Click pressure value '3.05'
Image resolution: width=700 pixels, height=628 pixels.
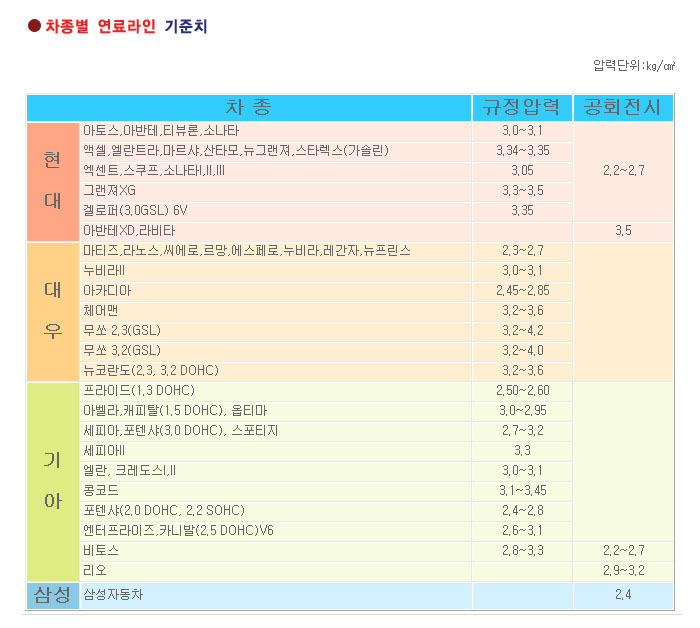tap(522, 171)
